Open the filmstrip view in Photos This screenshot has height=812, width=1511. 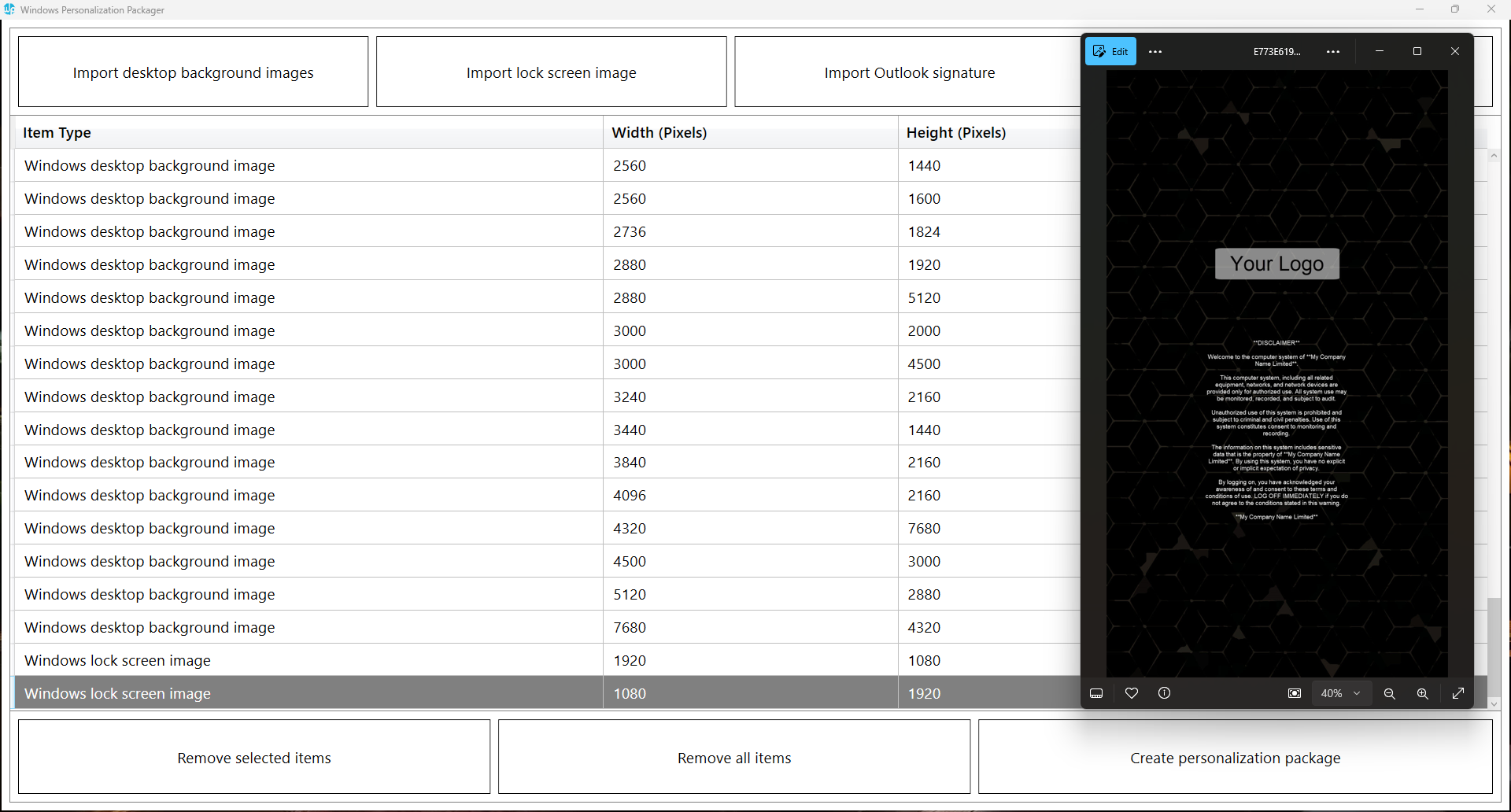point(1096,693)
